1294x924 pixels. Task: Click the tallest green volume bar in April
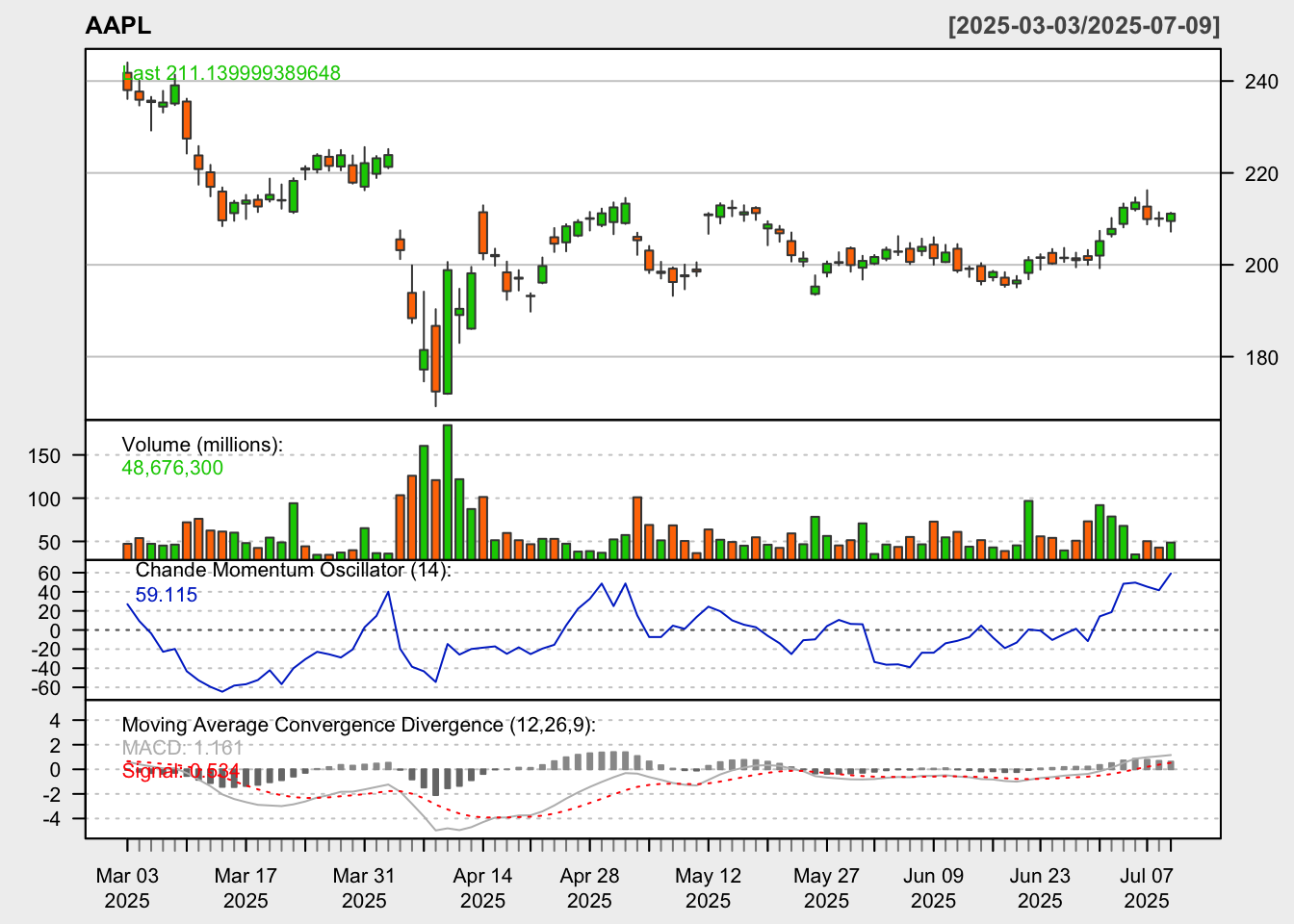(x=448, y=492)
